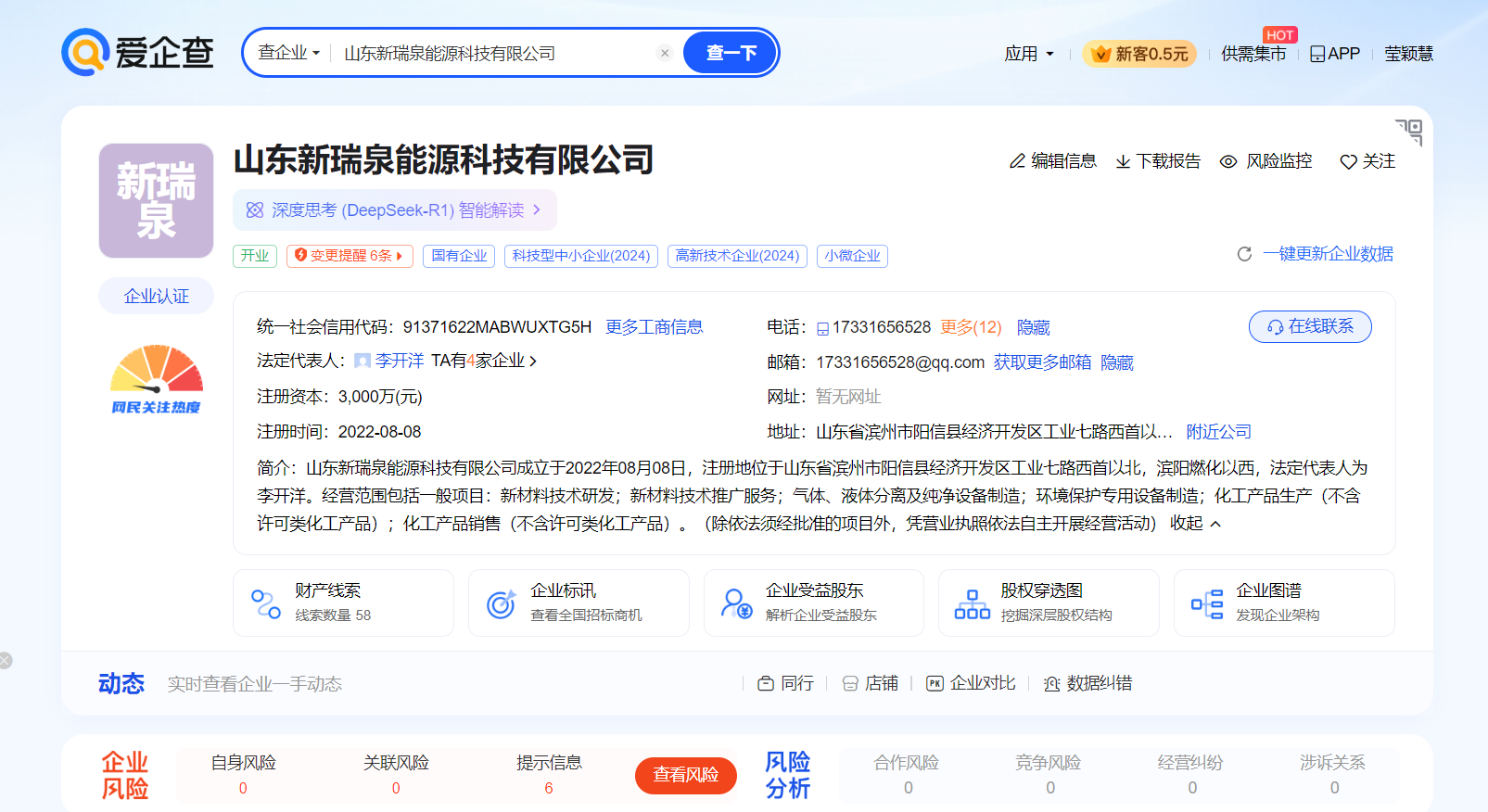Open legal representative 李开洋 link
The width and height of the screenshot is (1488, 812).
pyautogui.click(x=400, y=361)
